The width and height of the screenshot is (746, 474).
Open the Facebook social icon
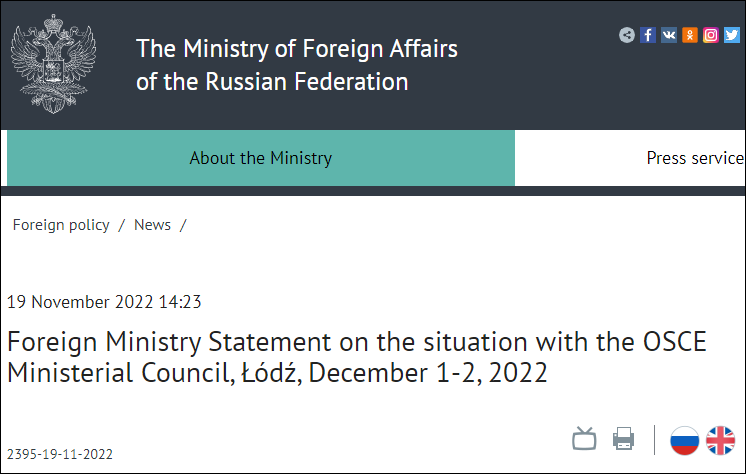648,35
